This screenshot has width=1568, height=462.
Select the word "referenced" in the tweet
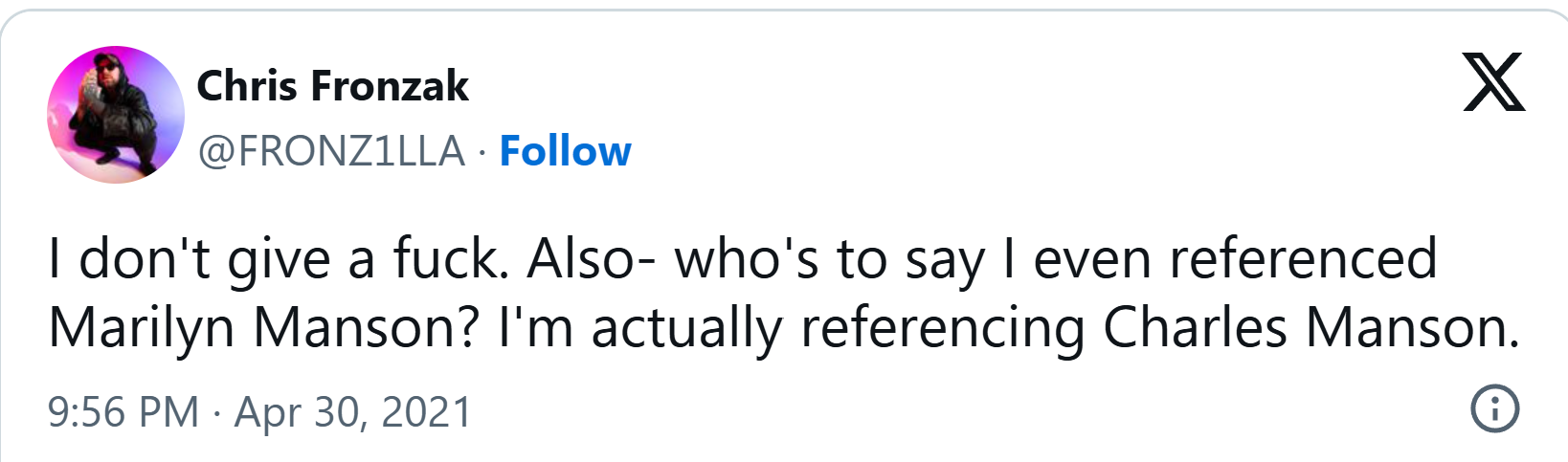(x=1303, y=259)
